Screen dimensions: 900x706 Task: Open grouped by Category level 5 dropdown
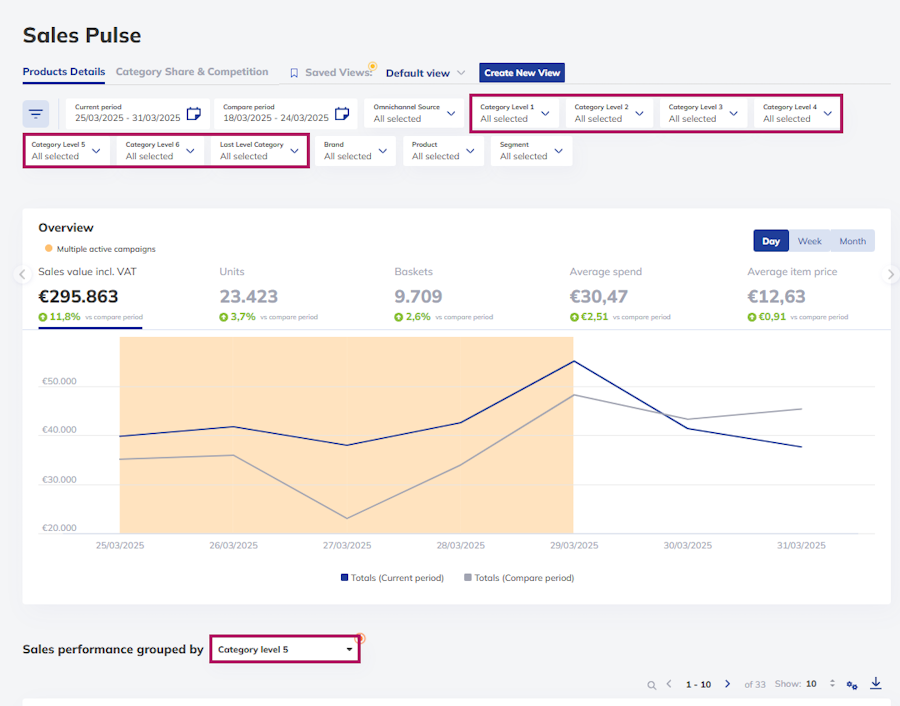[285, 650]
